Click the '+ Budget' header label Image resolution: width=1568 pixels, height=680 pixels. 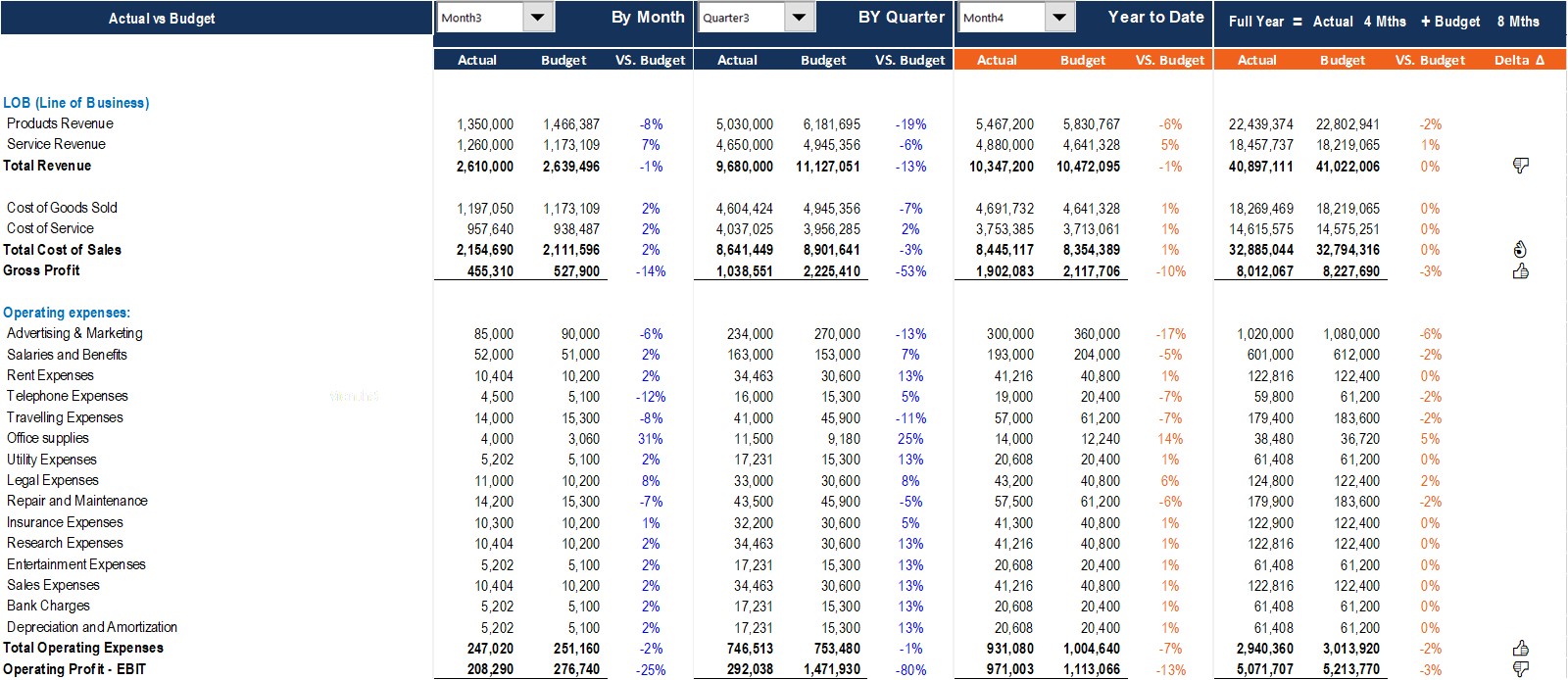click(x=1450, y=21)
